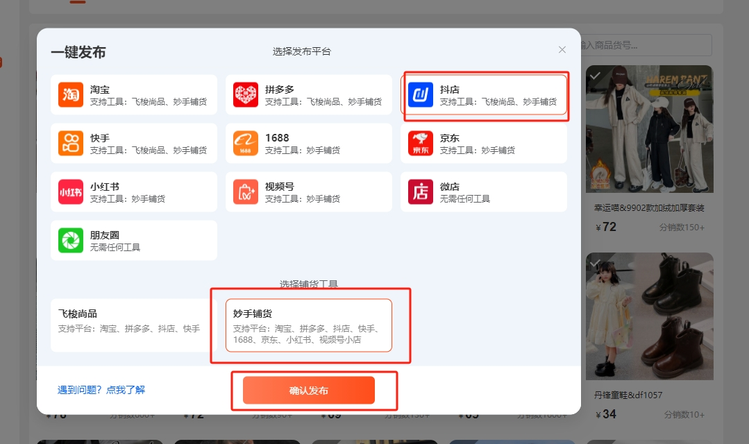Select the 抖店 platform card
The image size is (749, 444).
(x=483, y=94)
